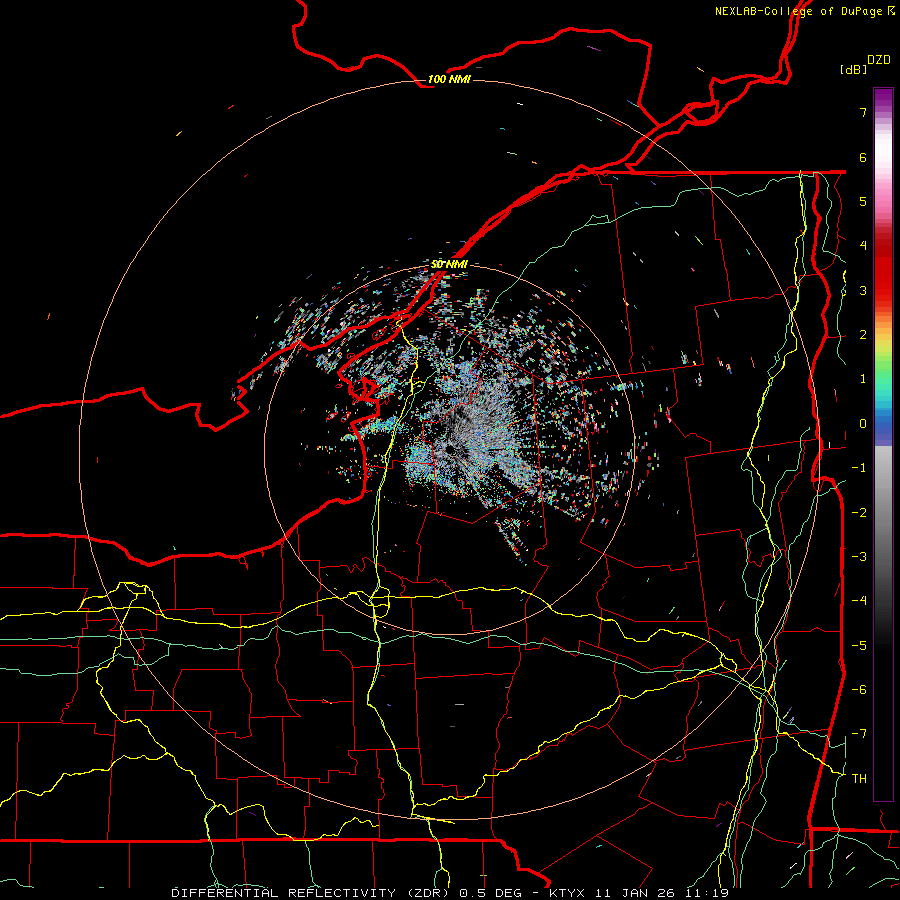The width and height of the screenshot is (900, 900).
Task: Click the ZDR color scale bar
Action: pyautogui.click(x=883, y=444)
